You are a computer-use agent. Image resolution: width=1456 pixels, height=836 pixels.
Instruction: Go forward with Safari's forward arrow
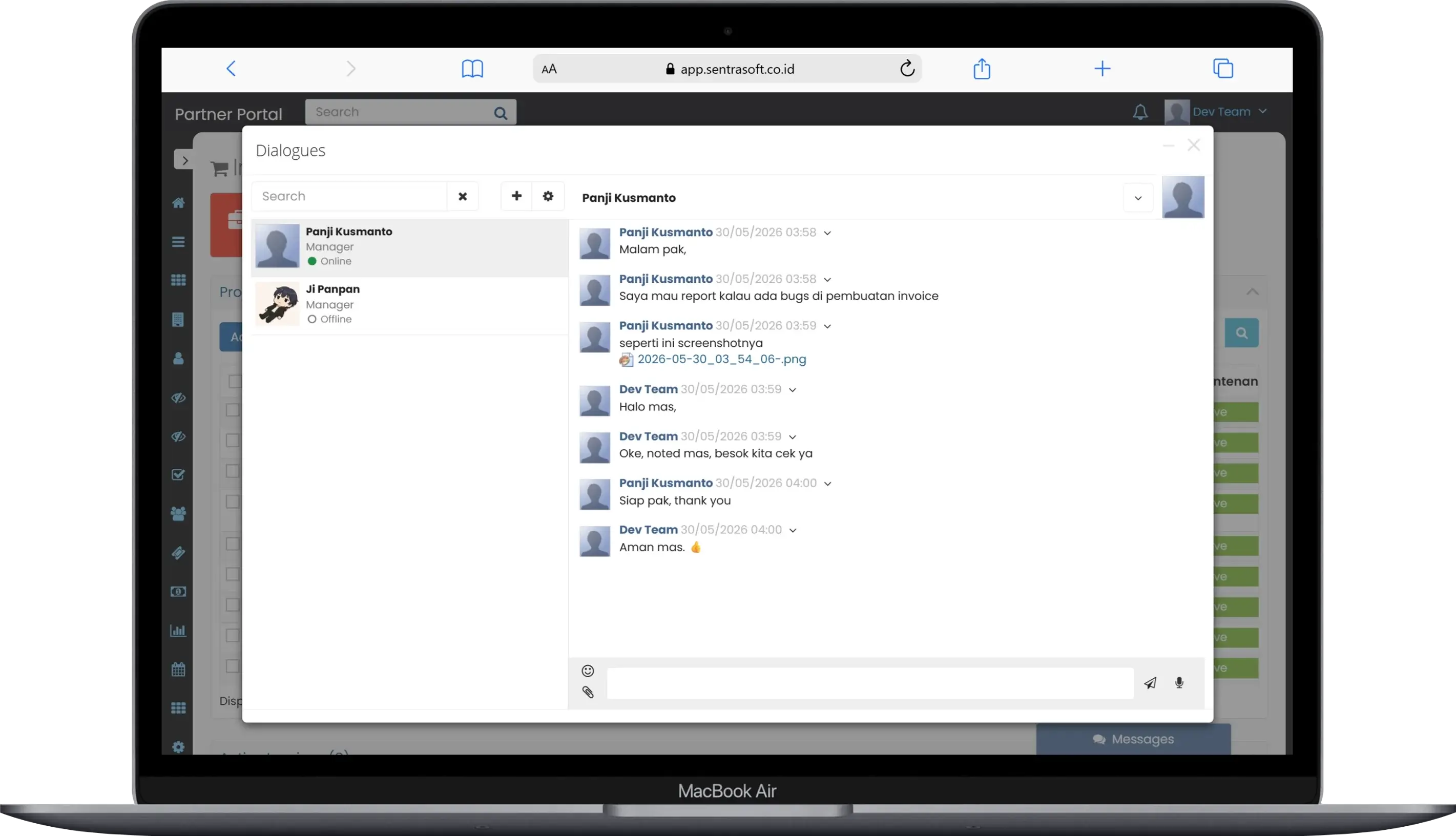coord(351,69)
